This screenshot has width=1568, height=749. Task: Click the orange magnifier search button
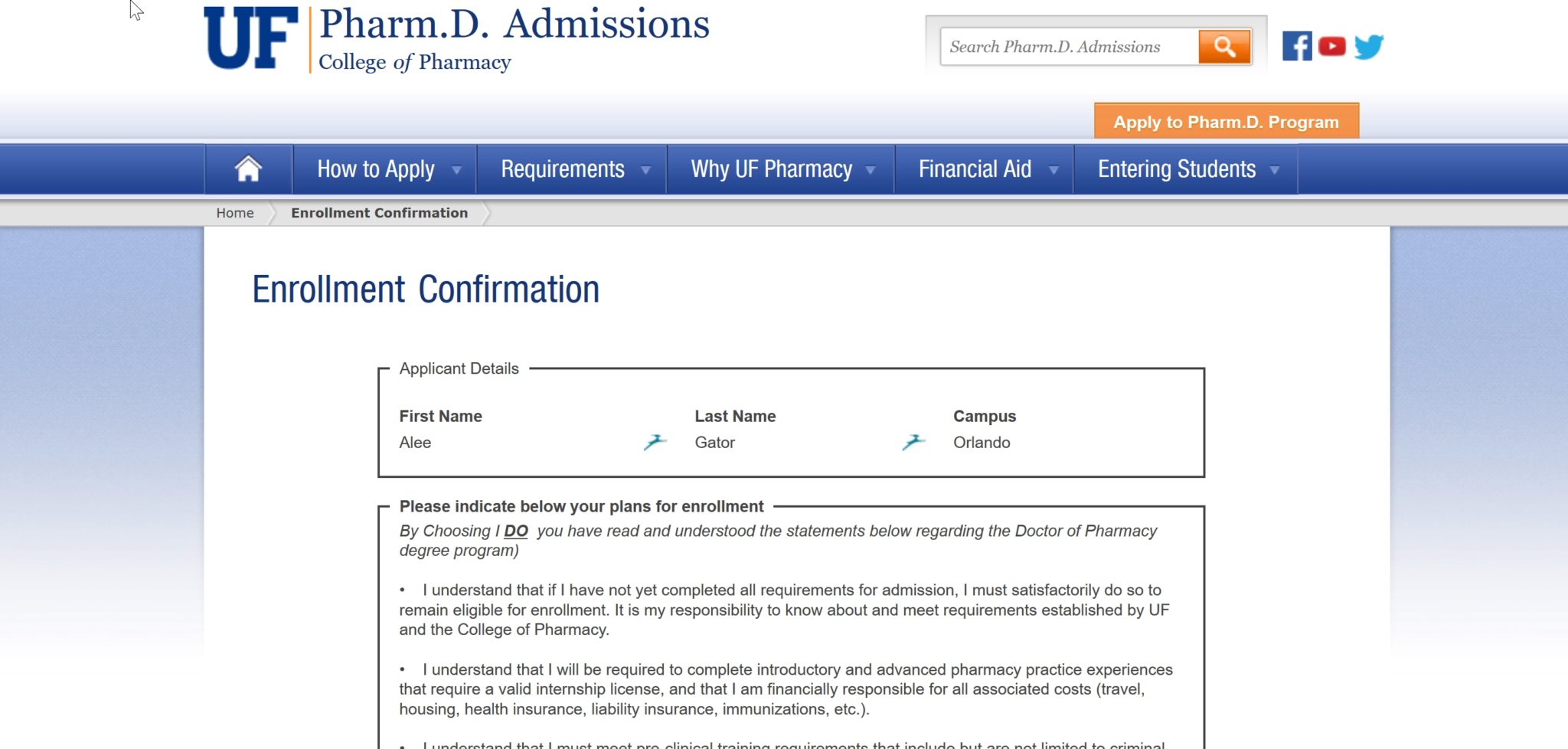point(1224,47)
